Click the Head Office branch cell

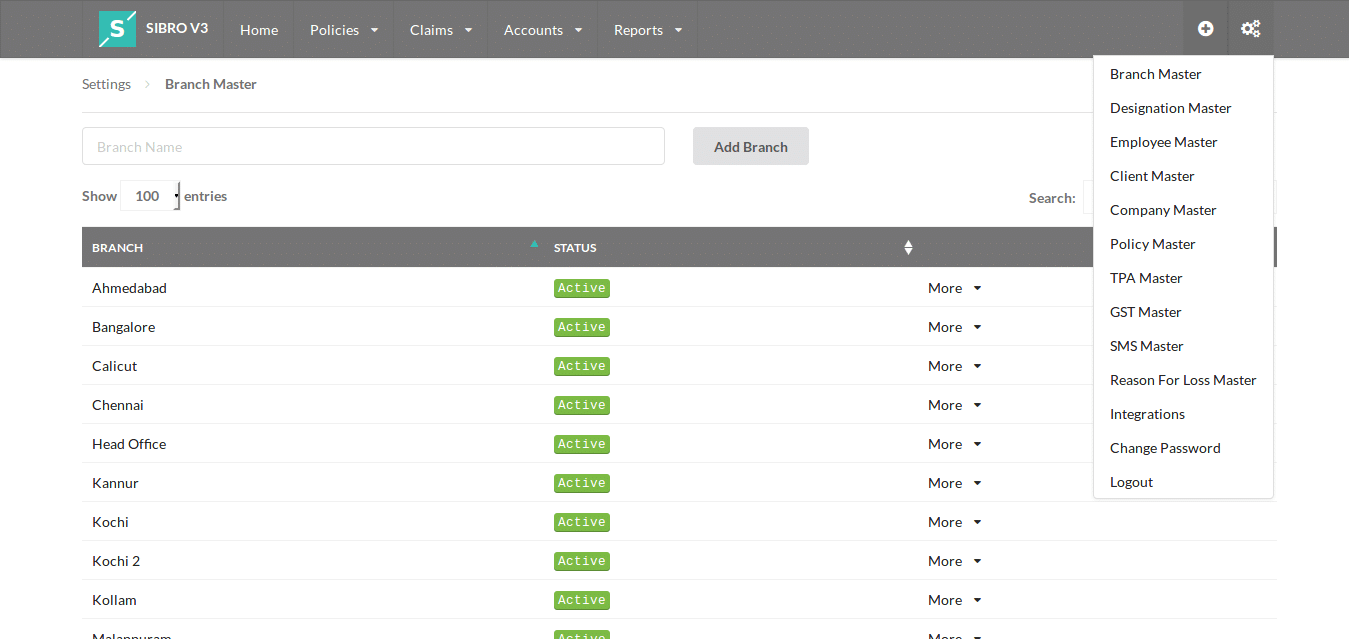313,444
